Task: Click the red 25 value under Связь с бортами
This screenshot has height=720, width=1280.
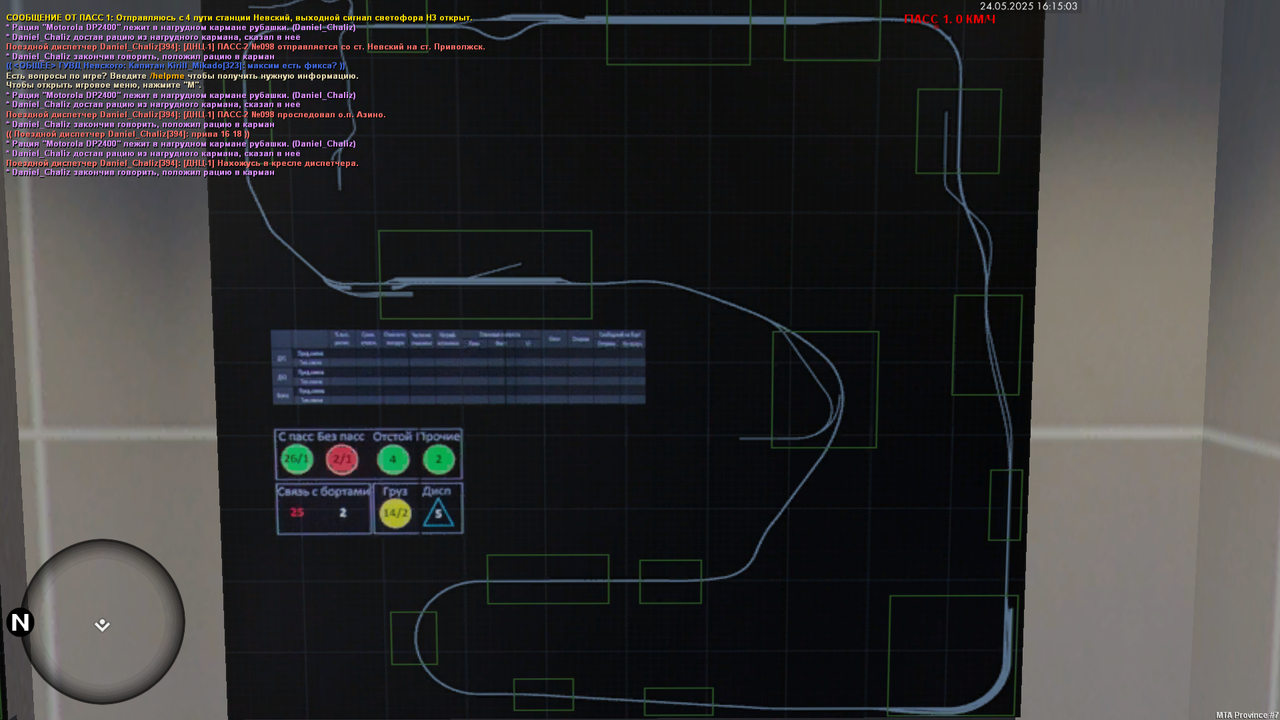Action: (297, 513)
